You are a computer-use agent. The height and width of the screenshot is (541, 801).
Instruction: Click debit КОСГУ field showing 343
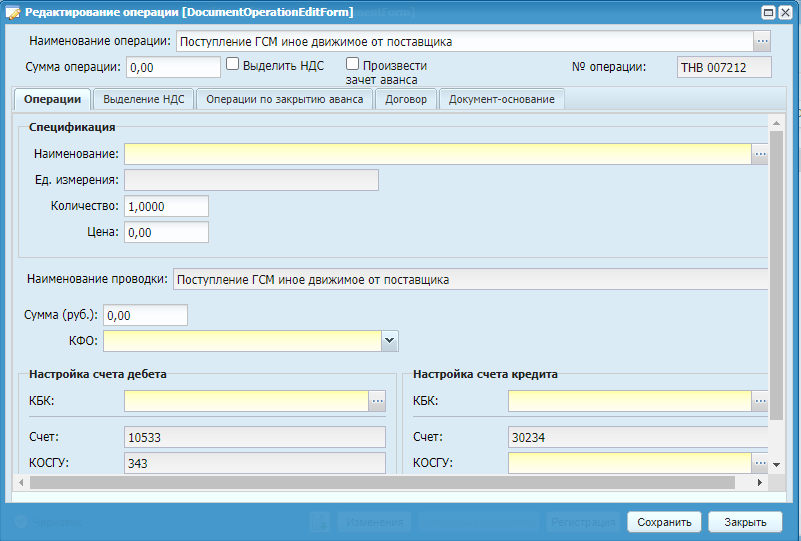coord(255,463)
